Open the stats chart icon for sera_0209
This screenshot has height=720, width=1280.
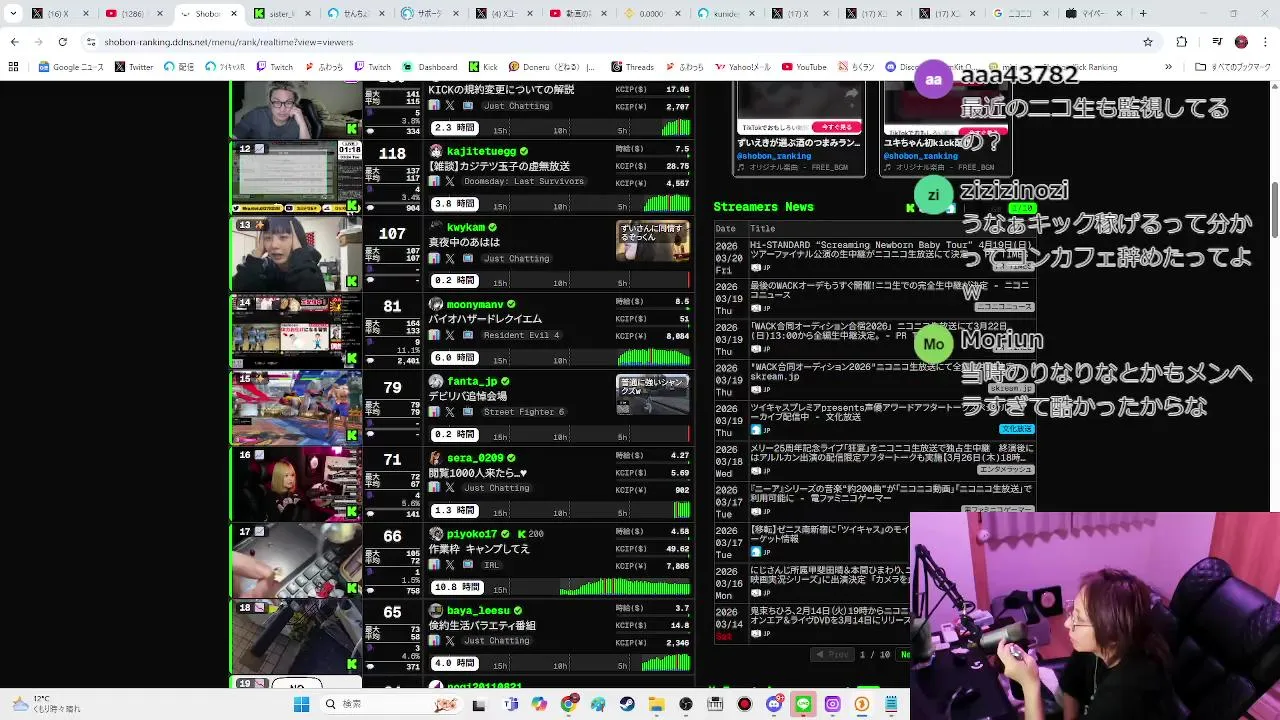pos(434,488)
